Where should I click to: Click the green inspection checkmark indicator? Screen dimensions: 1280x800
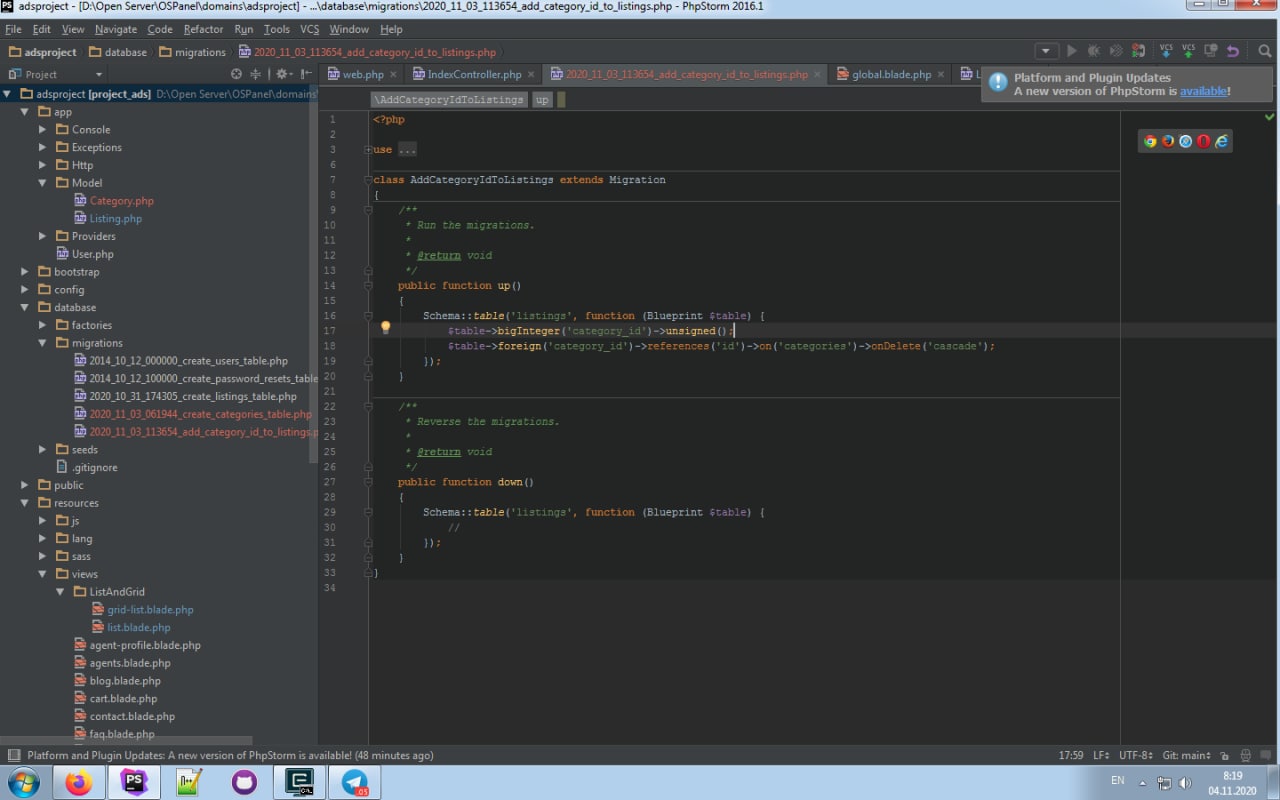[1271, 117]
